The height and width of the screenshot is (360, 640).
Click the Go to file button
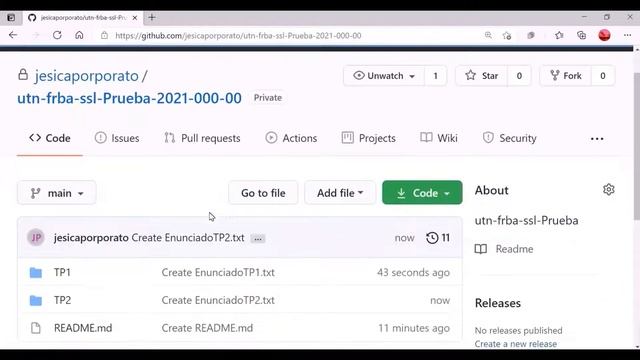tap(263, 193)
